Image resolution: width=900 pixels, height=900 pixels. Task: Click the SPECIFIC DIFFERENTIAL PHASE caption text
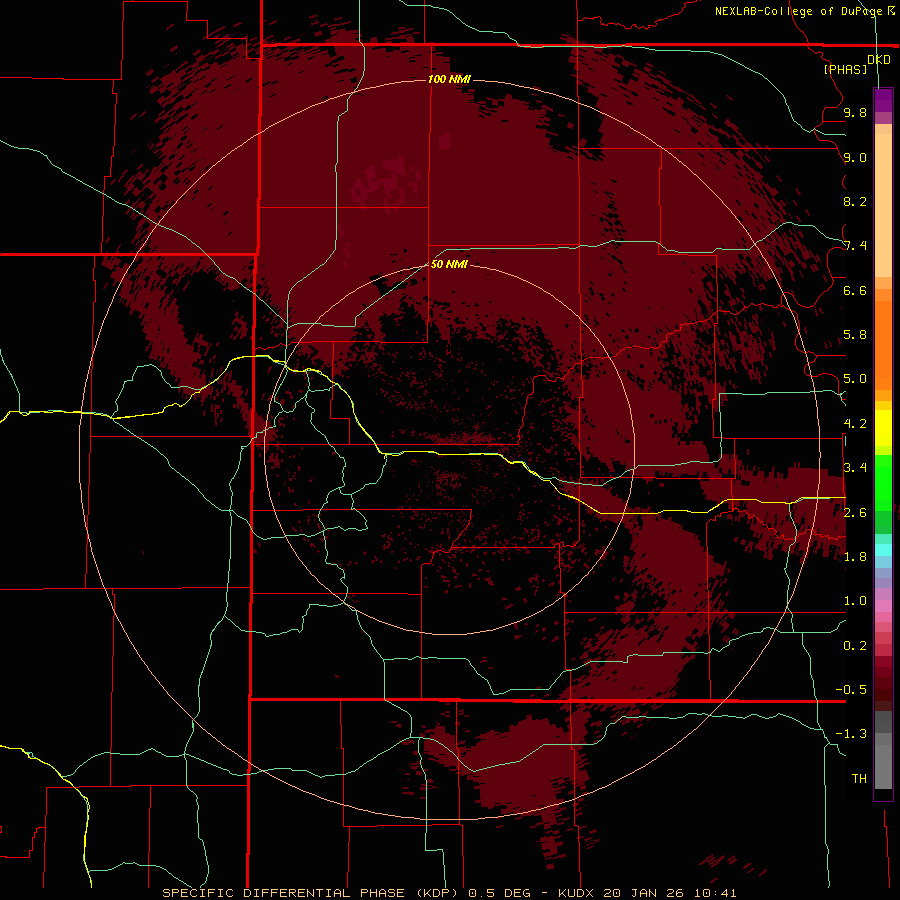pos(284,893)
